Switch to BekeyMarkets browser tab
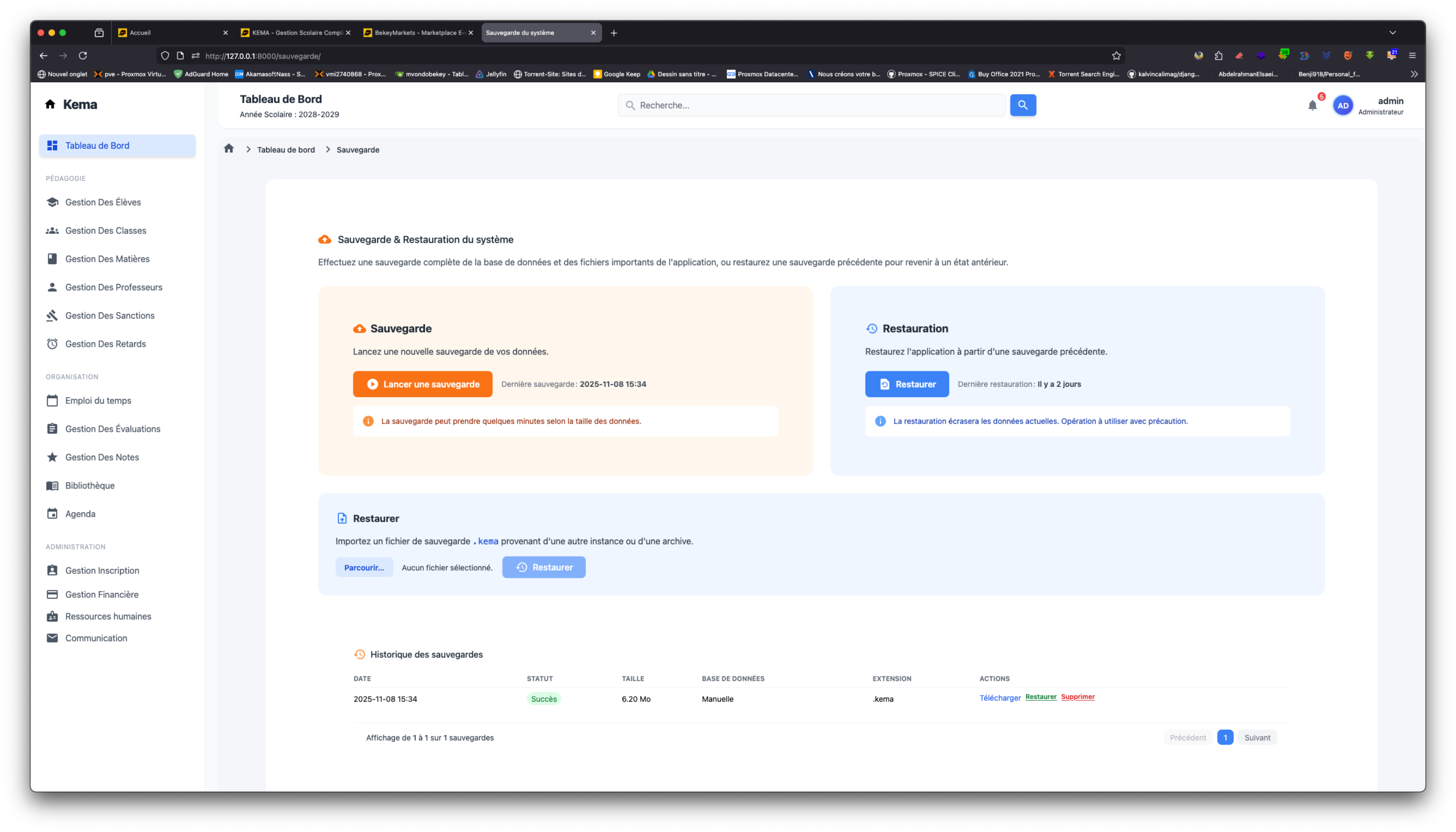This screenshot has width=1456, height=832. (x=419, y=33)
